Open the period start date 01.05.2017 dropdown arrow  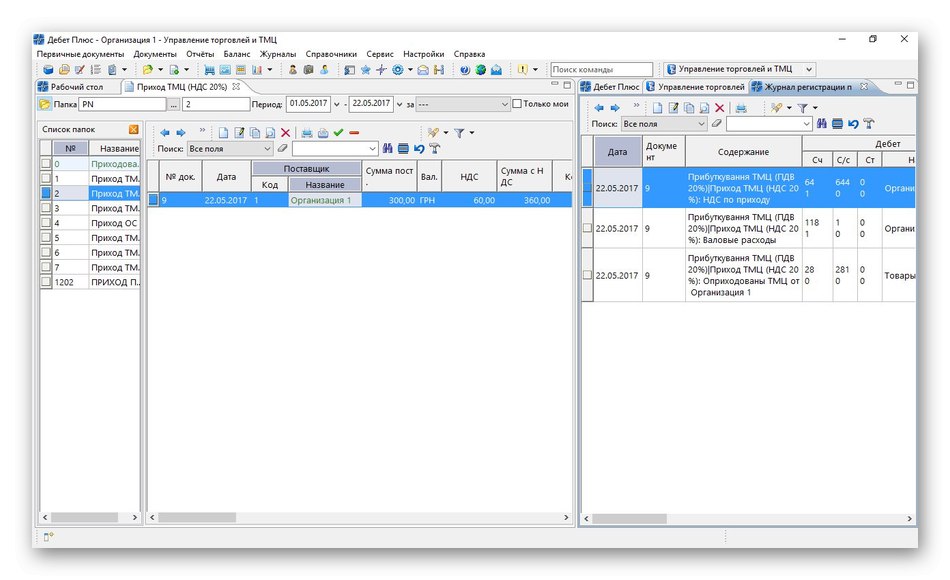(x=337, y=104)
